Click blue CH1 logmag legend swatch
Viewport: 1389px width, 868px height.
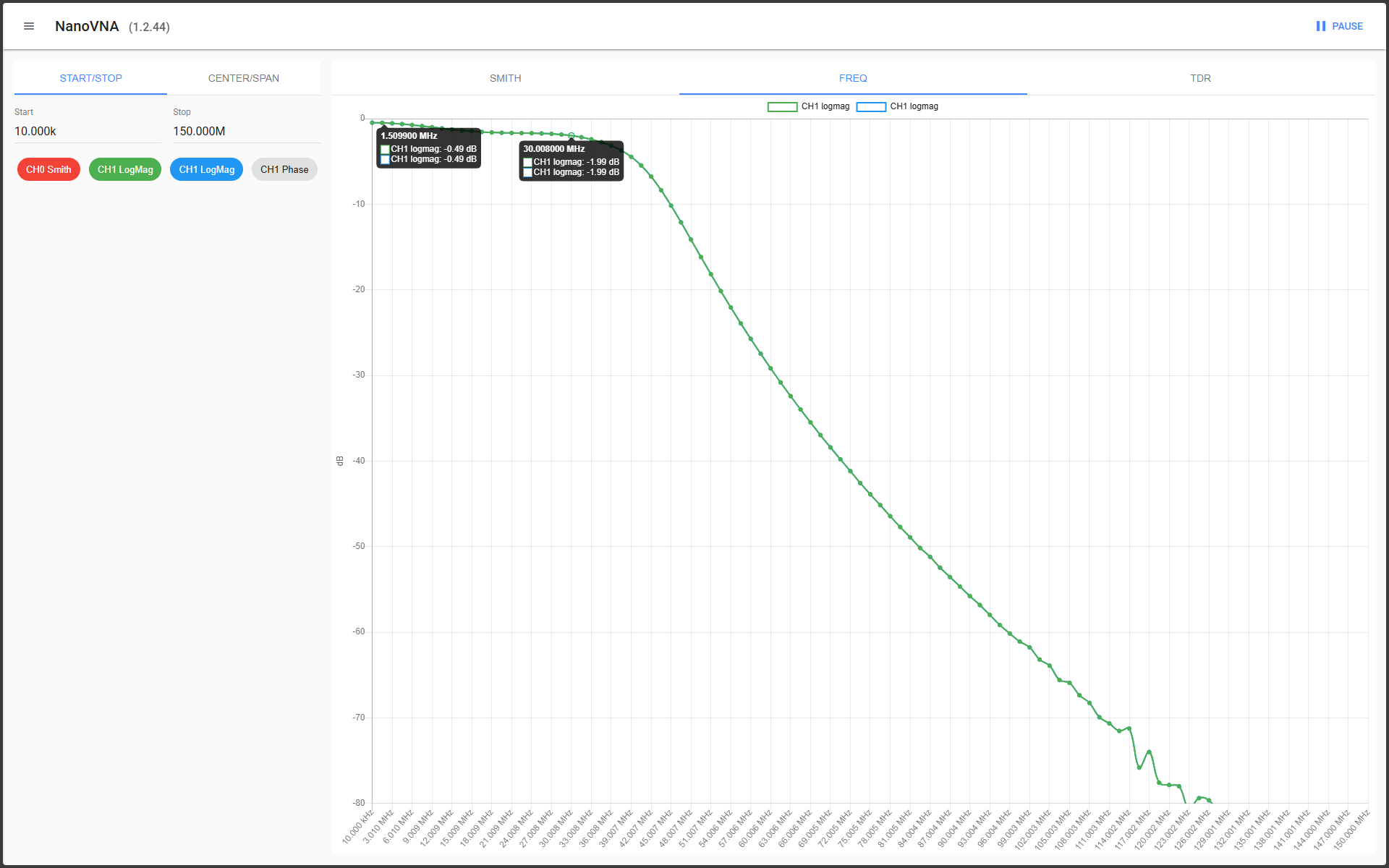[871, 107]
